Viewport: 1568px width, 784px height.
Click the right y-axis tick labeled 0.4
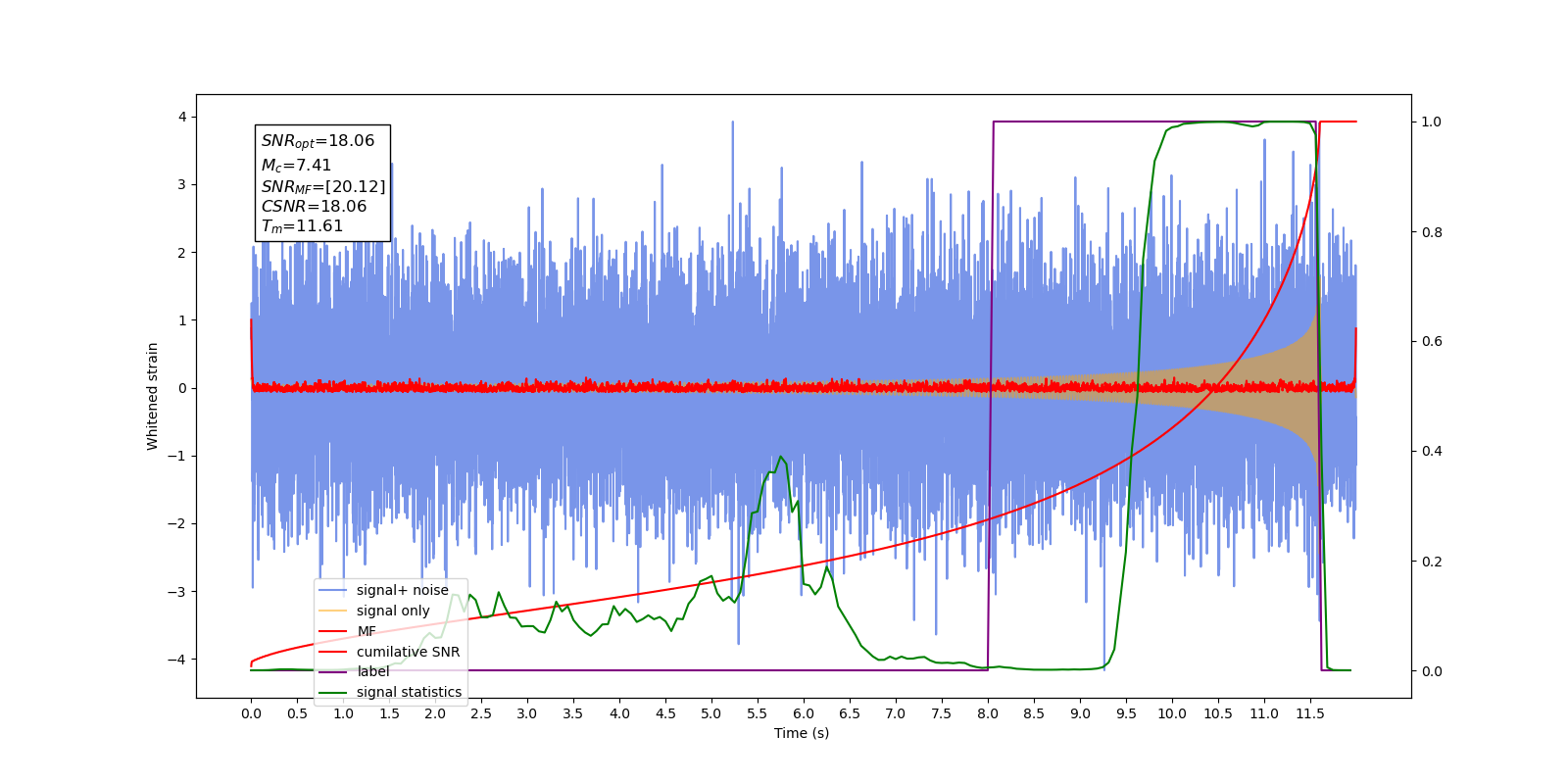click(x=1432, y=452)
